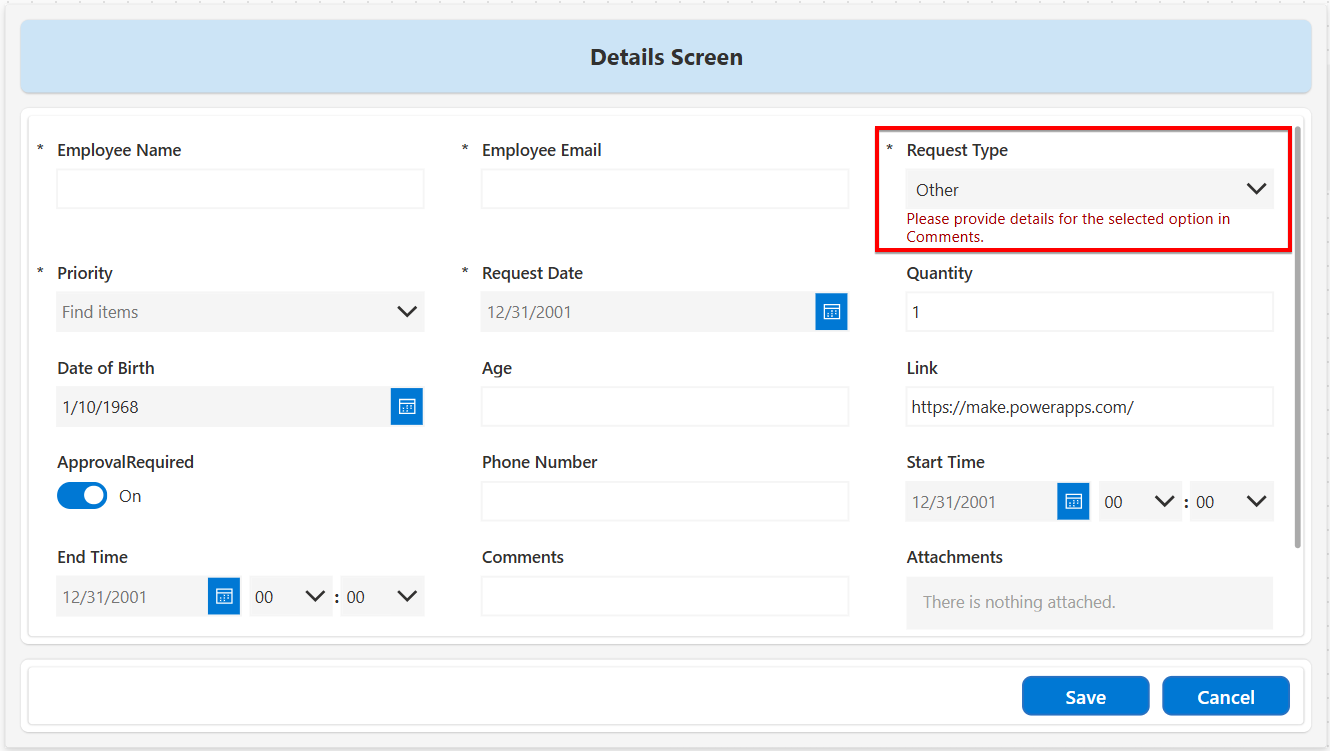The image size is (1330, 751).
Task: Open the Date of Birth calendar picker
Action: point(407,407)
